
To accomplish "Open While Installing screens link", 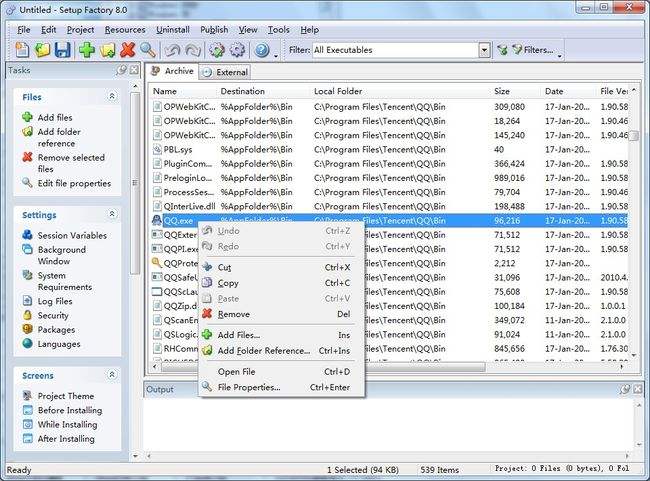I will pyautogui.click(x=67, y=424).
